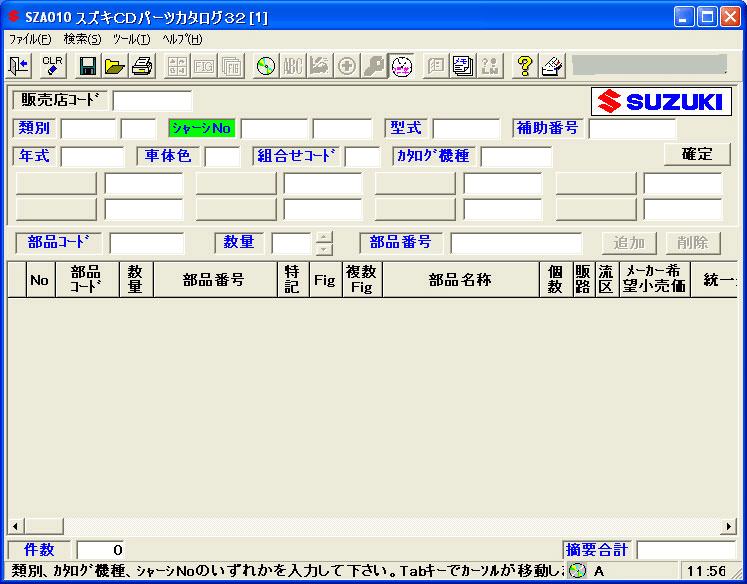Click the horizontal scrollbar thumb
Viewport: 747px width, 584px height.
point(44,526)
